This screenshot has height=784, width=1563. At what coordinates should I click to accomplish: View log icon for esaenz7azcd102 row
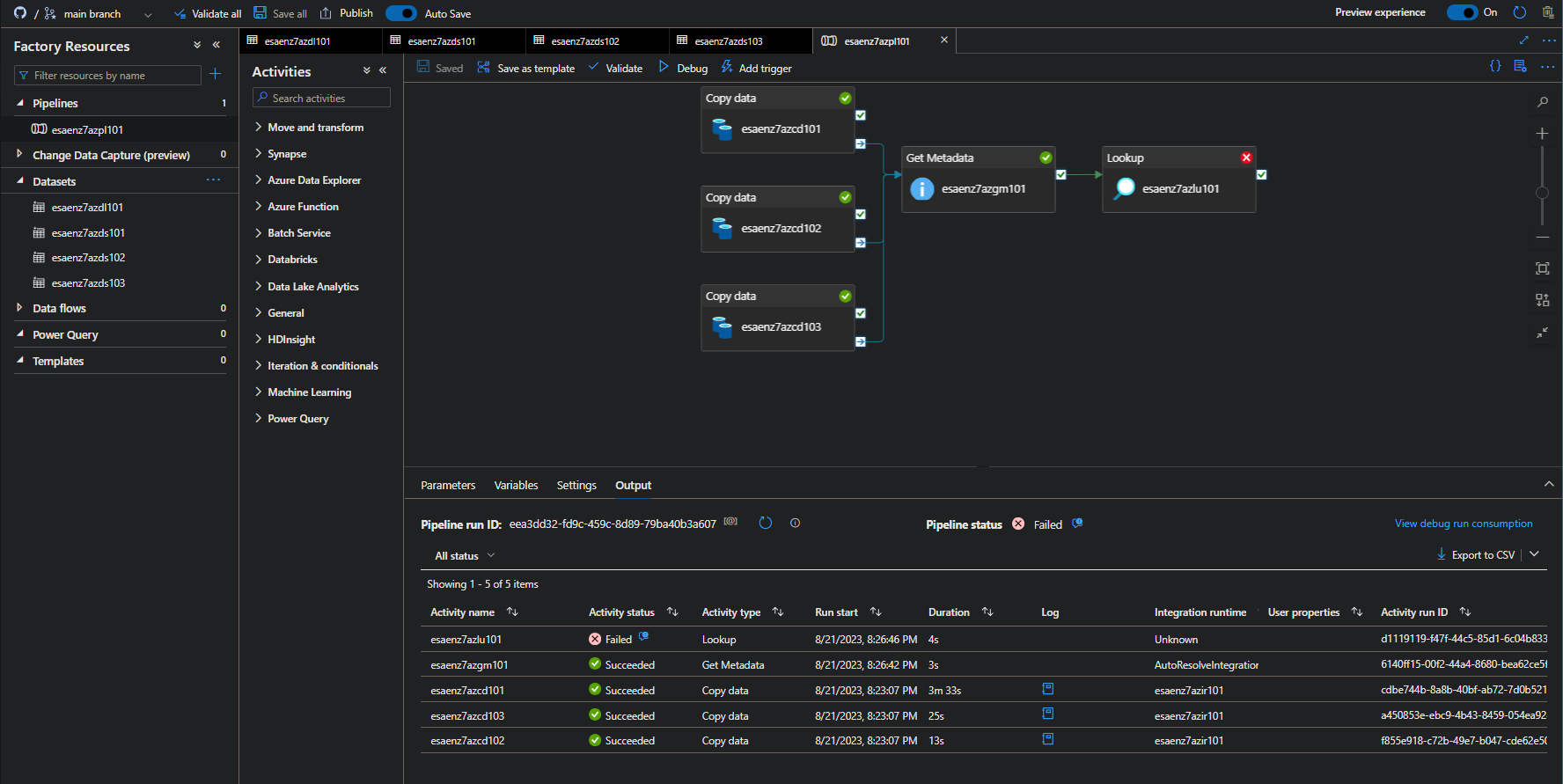pos(1048,739)
